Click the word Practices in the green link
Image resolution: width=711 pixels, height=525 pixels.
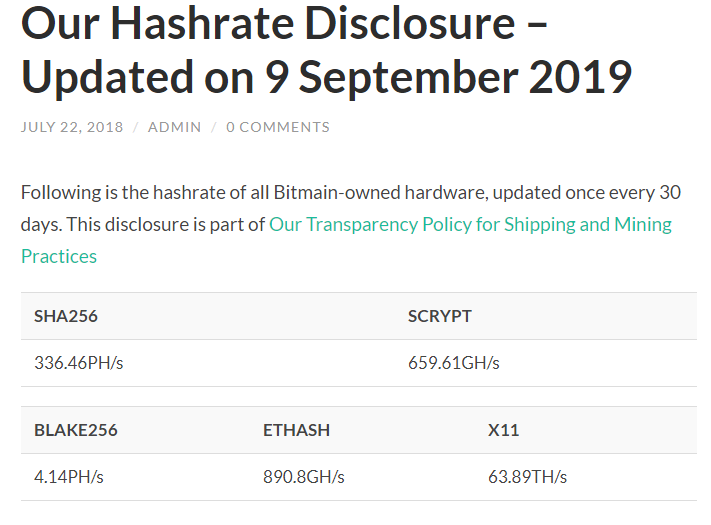click(x=59, y=257)
